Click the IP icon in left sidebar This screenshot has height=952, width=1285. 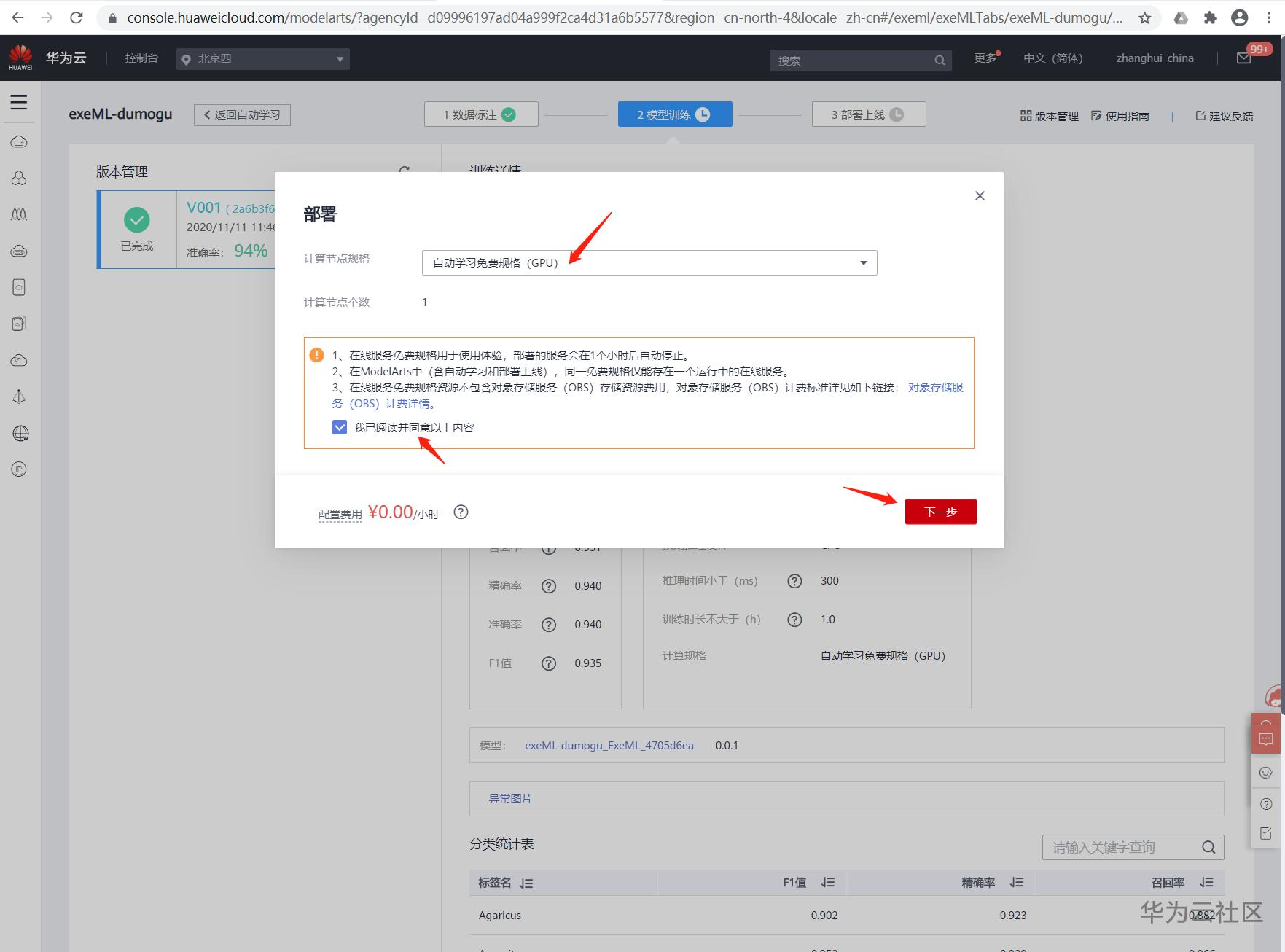click(x=20, y=469)
